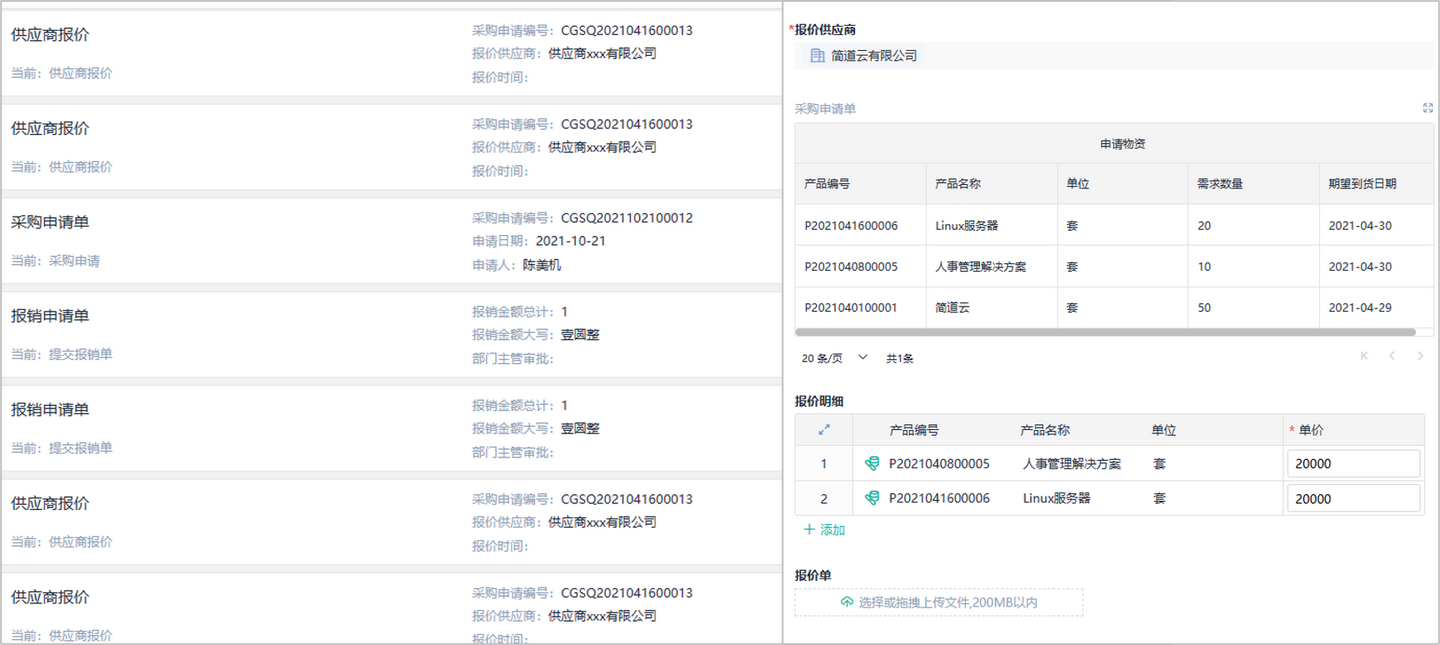Viewport: 1440px width, 645px height.
Task: Click the 单价 input for Linux服务器 row
Action: [1354, 497]
